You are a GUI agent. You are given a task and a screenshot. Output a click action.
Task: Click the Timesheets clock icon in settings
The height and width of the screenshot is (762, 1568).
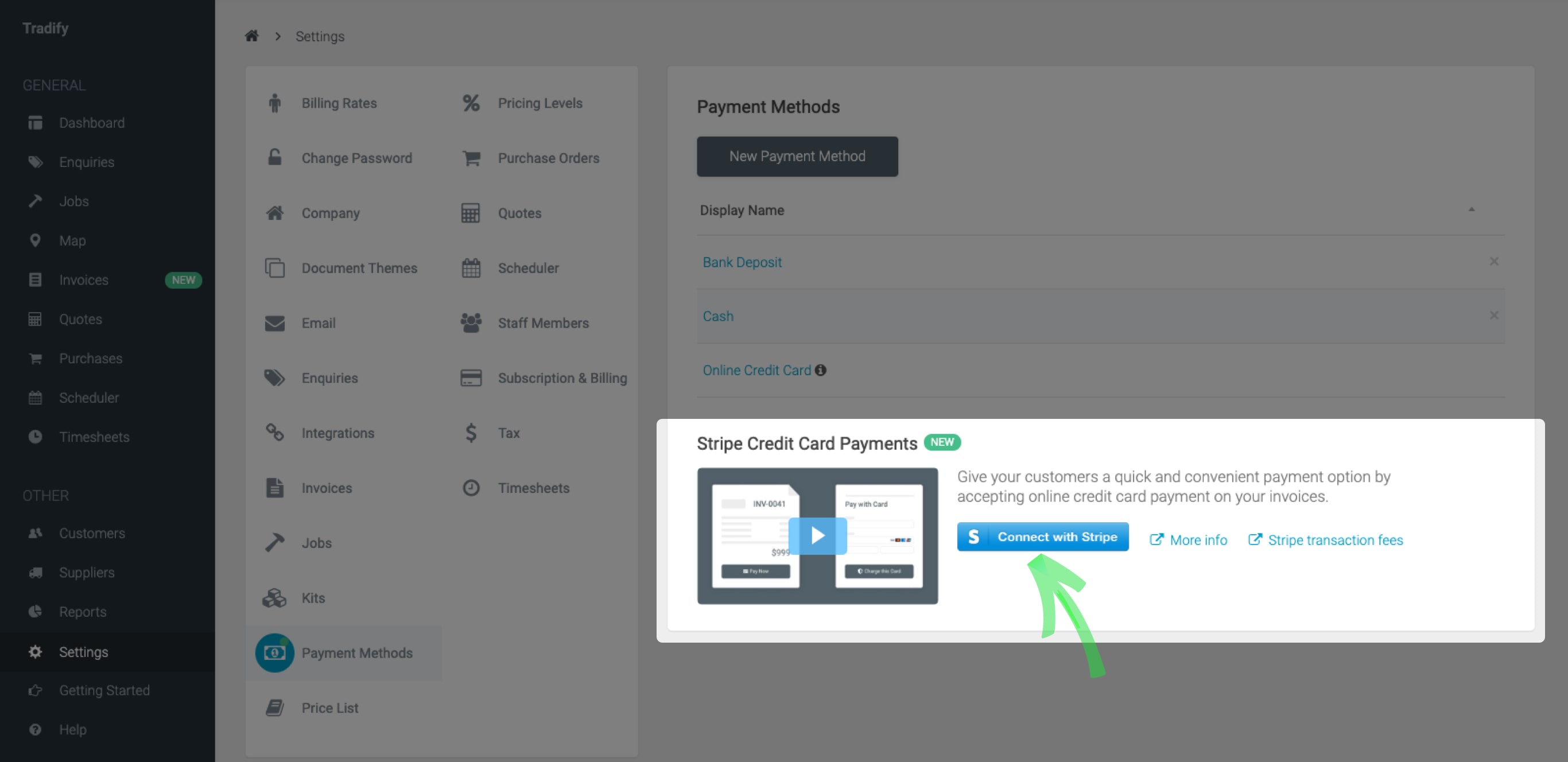tap(471, 488)
